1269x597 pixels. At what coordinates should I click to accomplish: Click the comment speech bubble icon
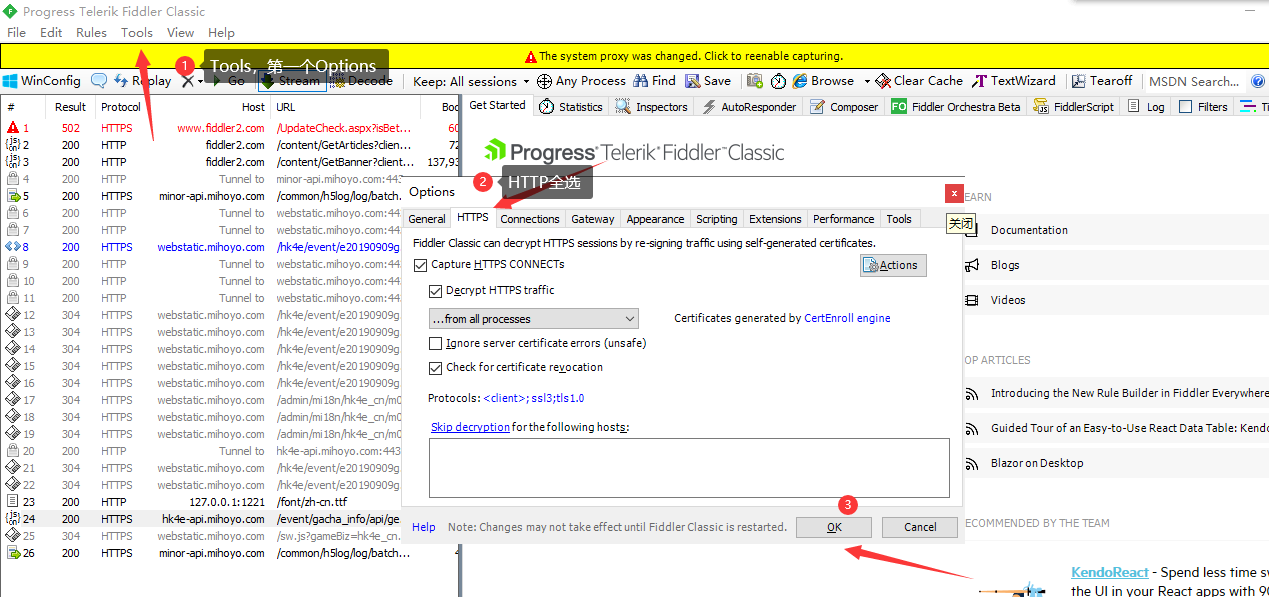(99, 81)
